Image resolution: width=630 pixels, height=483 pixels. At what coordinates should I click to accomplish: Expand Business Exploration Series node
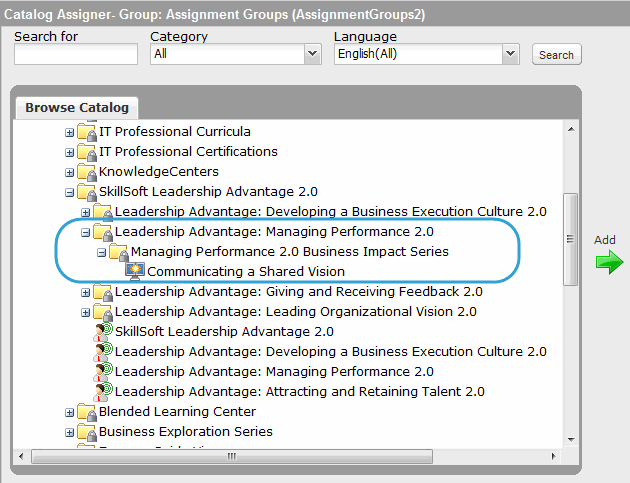pos(70,432)
